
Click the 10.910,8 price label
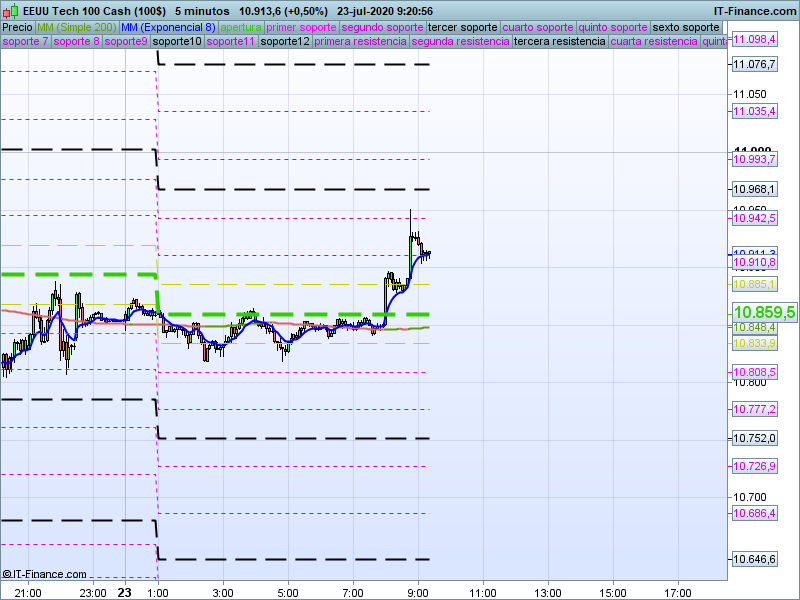[755, 262]
